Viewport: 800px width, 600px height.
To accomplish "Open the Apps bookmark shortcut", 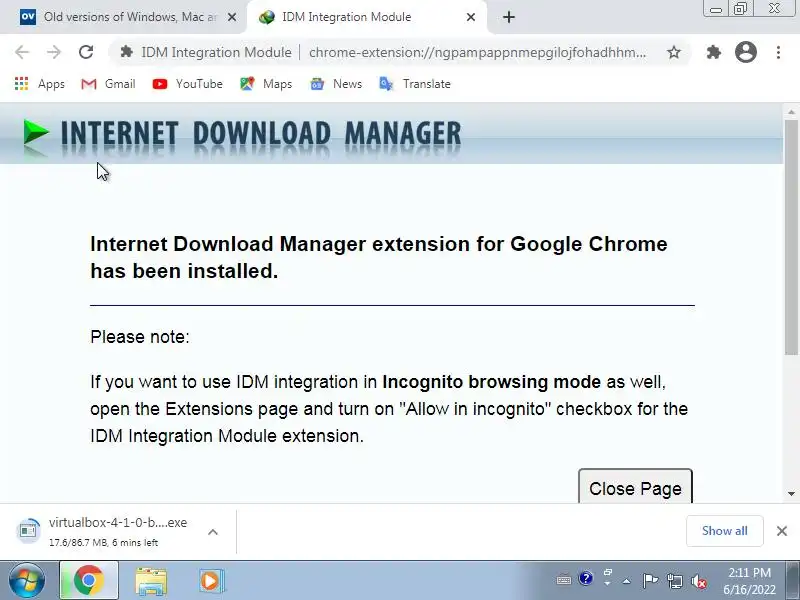I will point(40,84).
